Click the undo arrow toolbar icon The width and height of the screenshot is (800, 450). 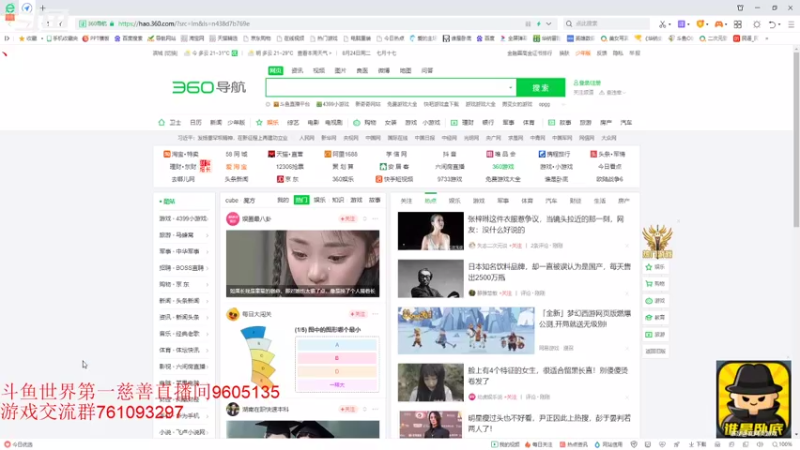tap(772, 24)
